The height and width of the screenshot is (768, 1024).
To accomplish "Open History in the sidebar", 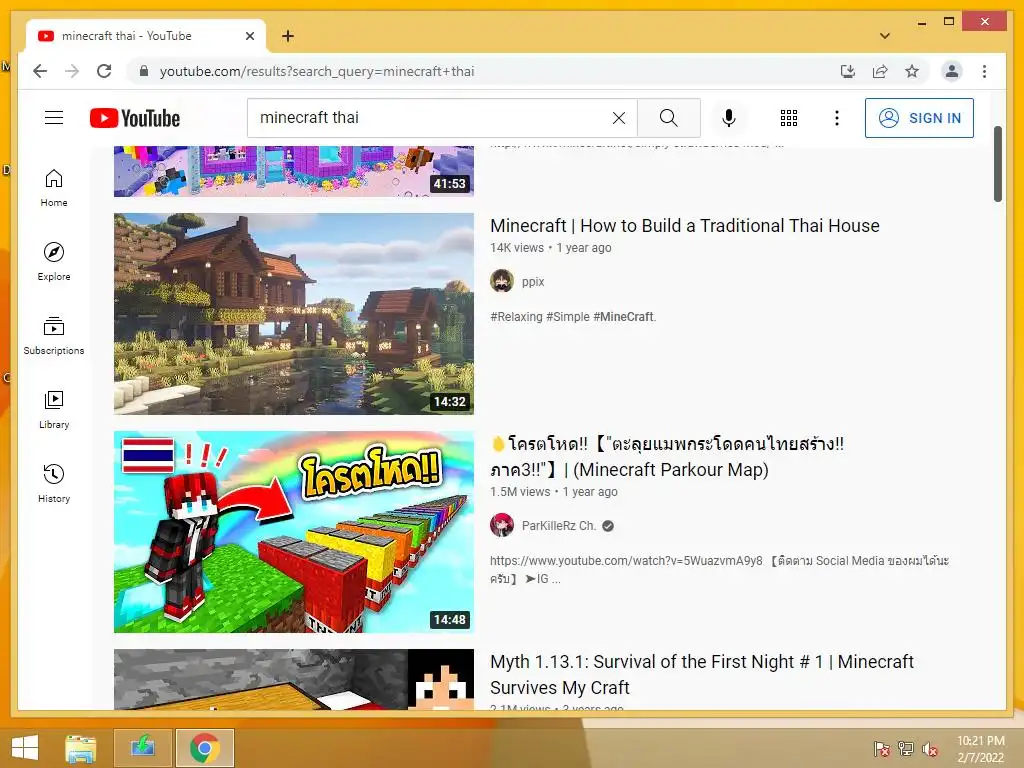I will click(54, 484).
